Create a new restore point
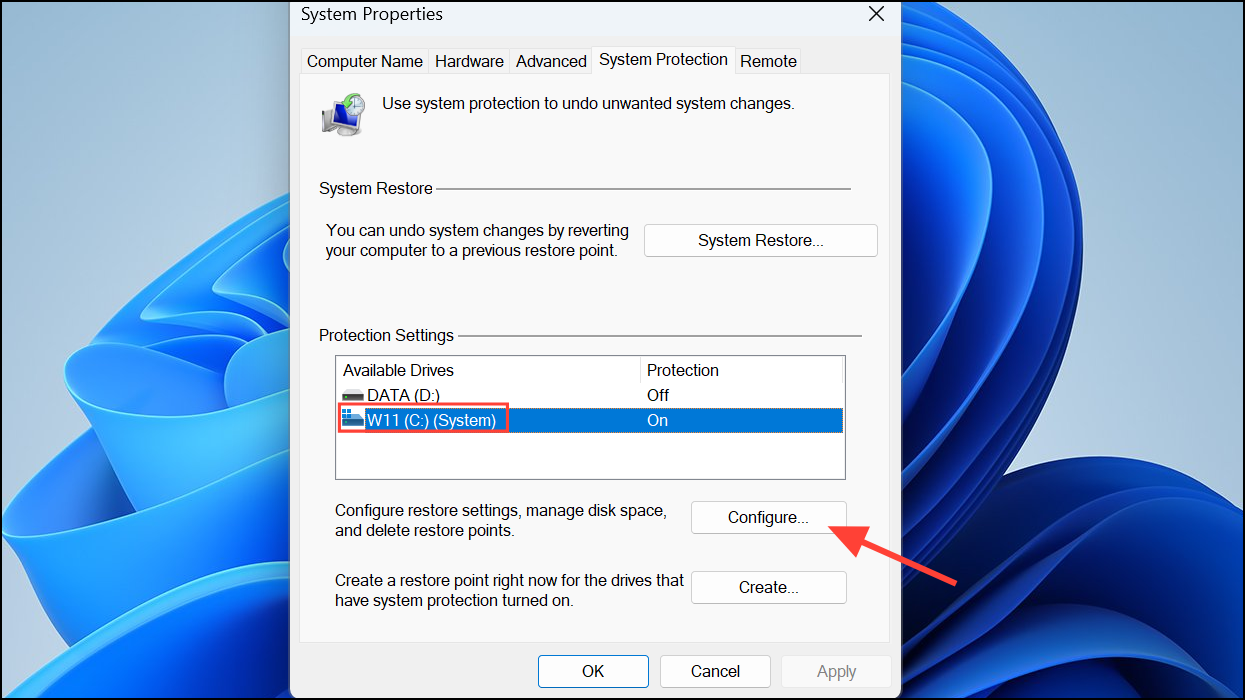1245x700 pixels. pyautogui.click(x=768, y=587)
